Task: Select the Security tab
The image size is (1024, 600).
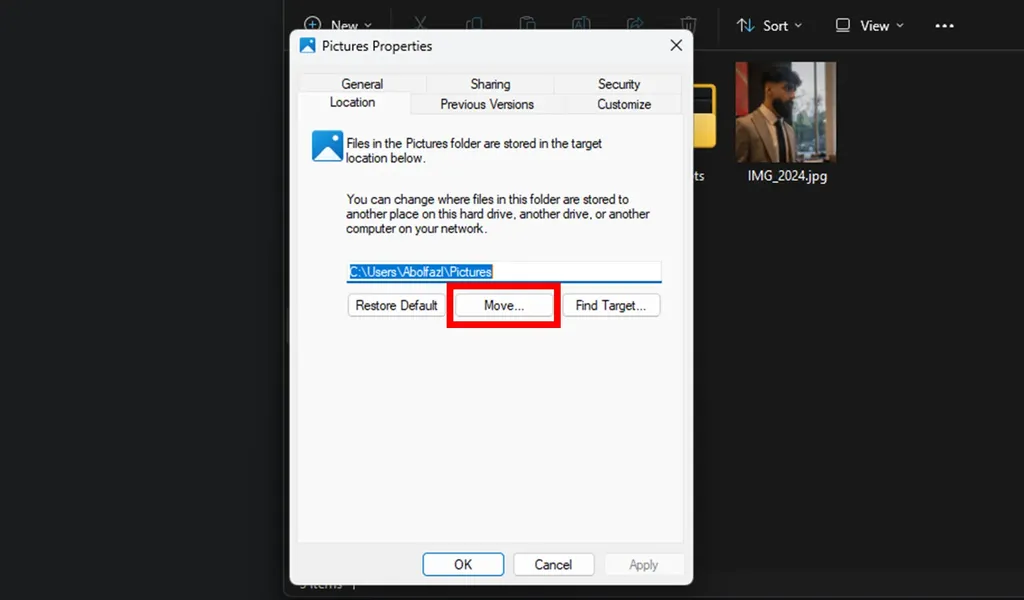Action: tap(619, 84)
